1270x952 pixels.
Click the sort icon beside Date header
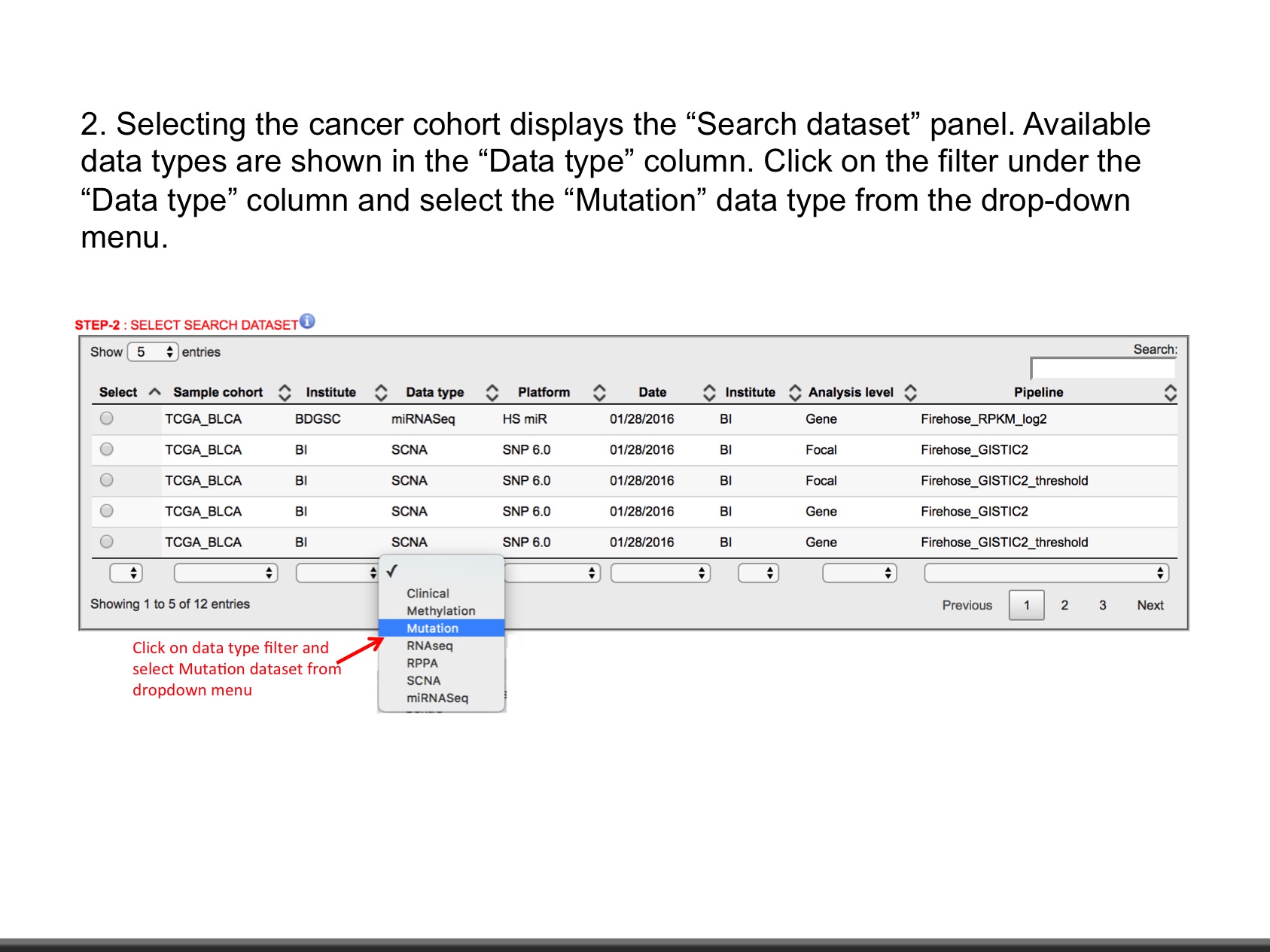[709, 393]
